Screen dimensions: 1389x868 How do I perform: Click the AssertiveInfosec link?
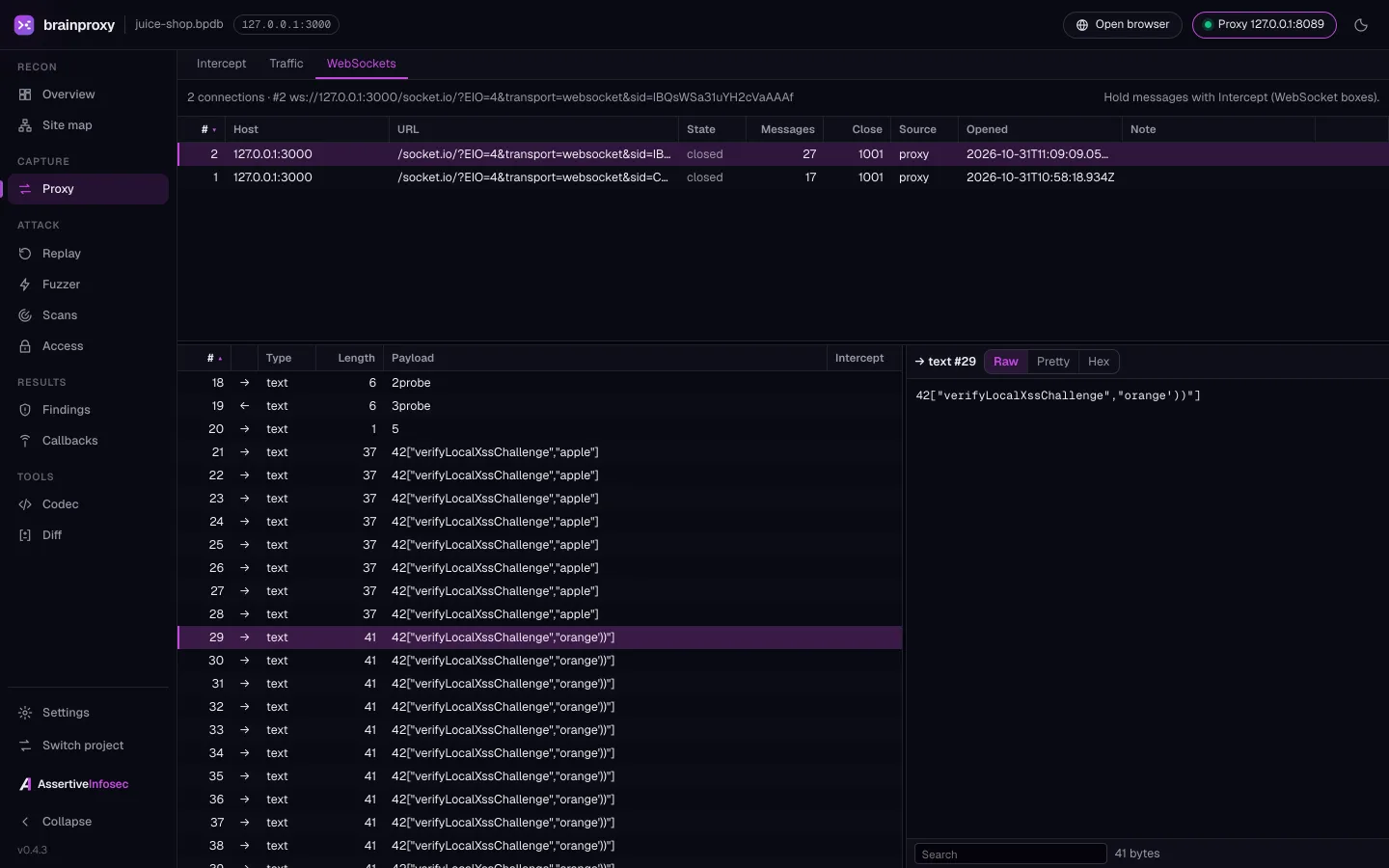(x=74, y=784)
